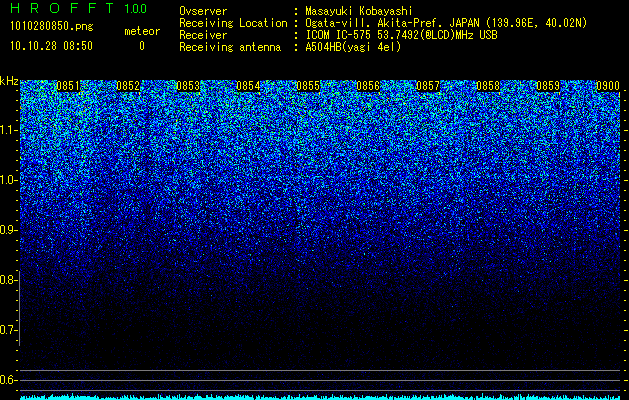Viewport: 629px width, 400px height.
Task: Click the cyan signal level strip at bottom
Action: [x=320, y=397]
